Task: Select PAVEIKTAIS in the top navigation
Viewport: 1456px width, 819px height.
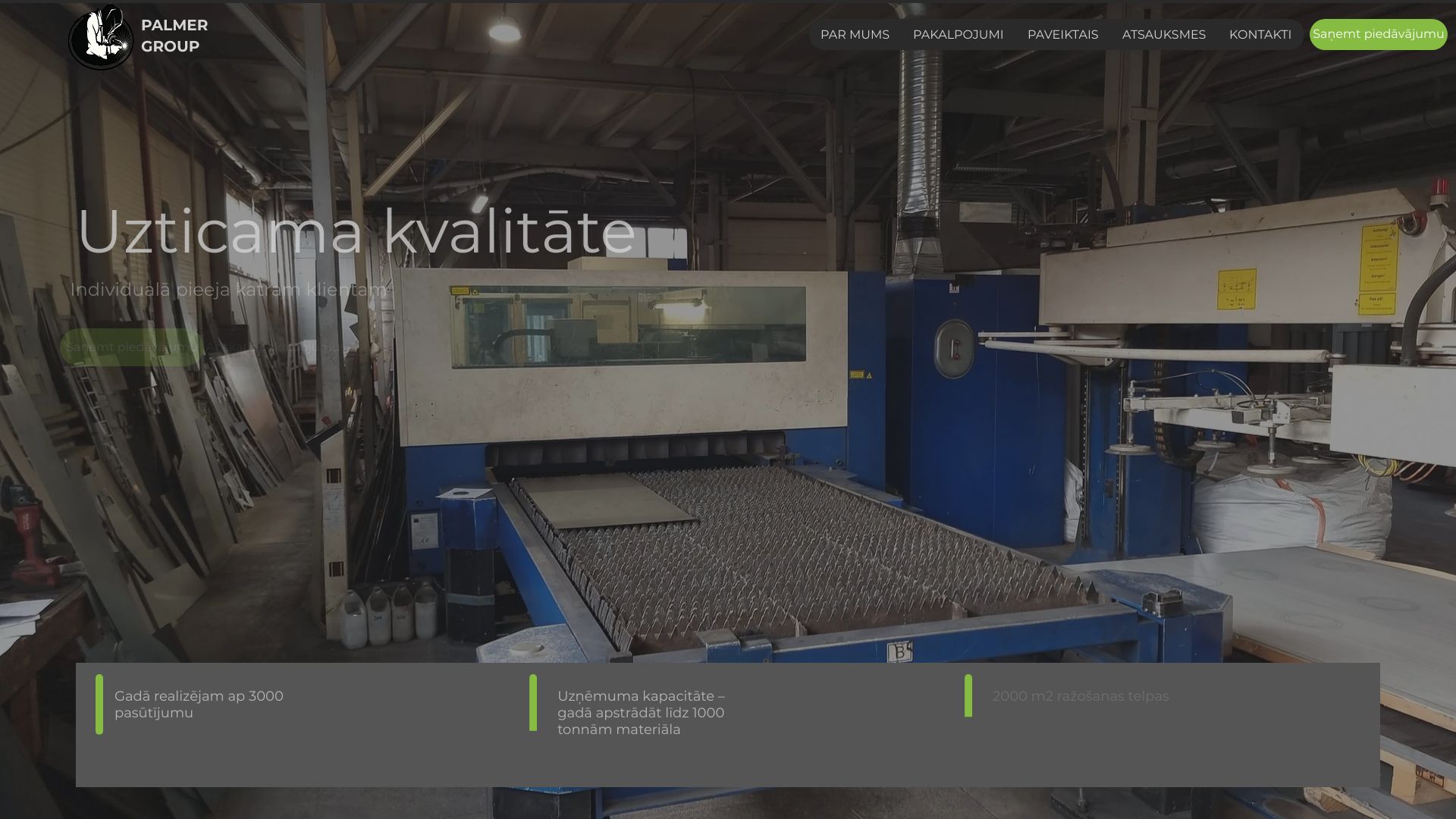Action: point(1062,35)
